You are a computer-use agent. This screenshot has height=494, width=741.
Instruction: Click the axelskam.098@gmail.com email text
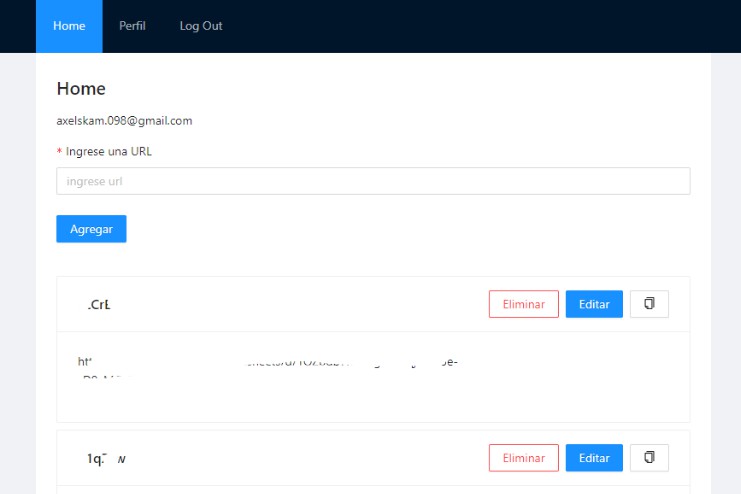point(124,121)
